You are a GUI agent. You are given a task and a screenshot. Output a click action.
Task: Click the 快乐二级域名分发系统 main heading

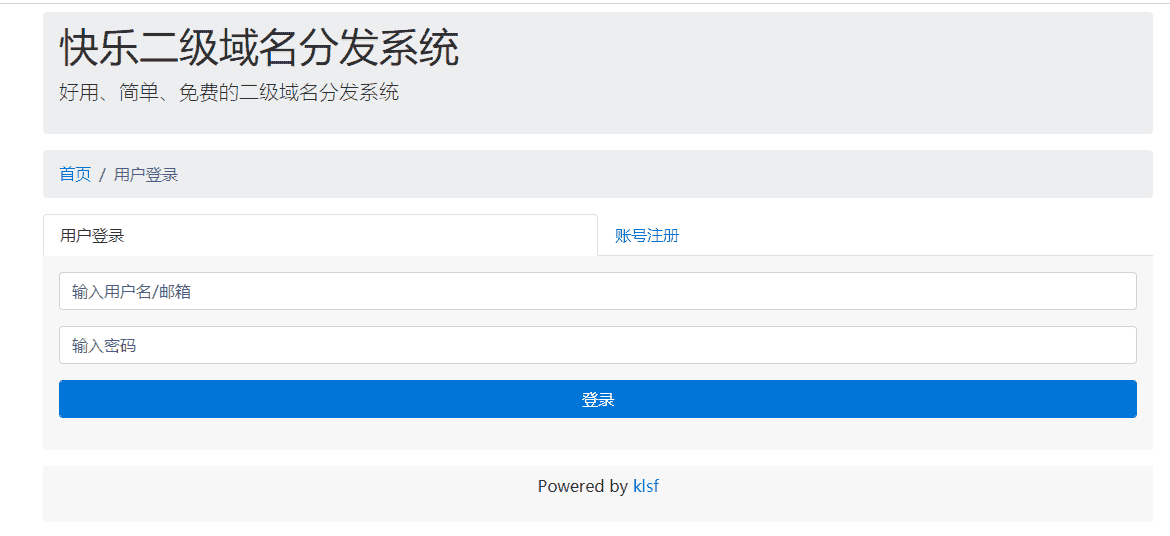[x=259, y=48]
